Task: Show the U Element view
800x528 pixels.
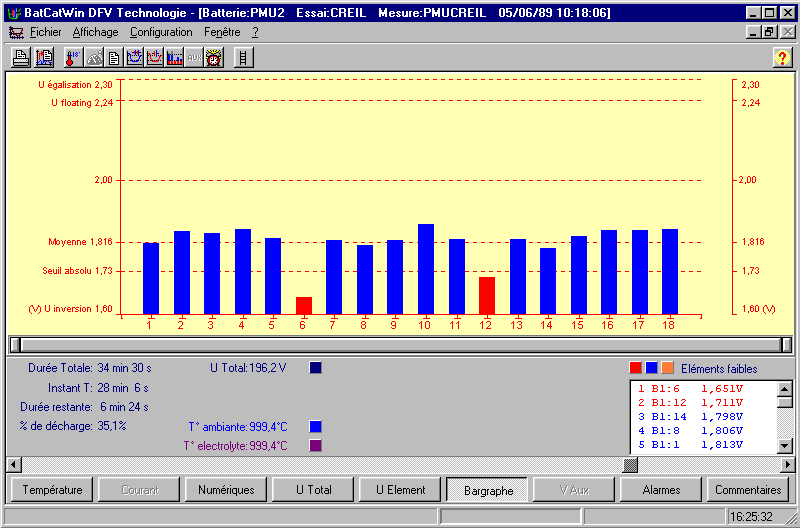Action: (x=401, y=490)
